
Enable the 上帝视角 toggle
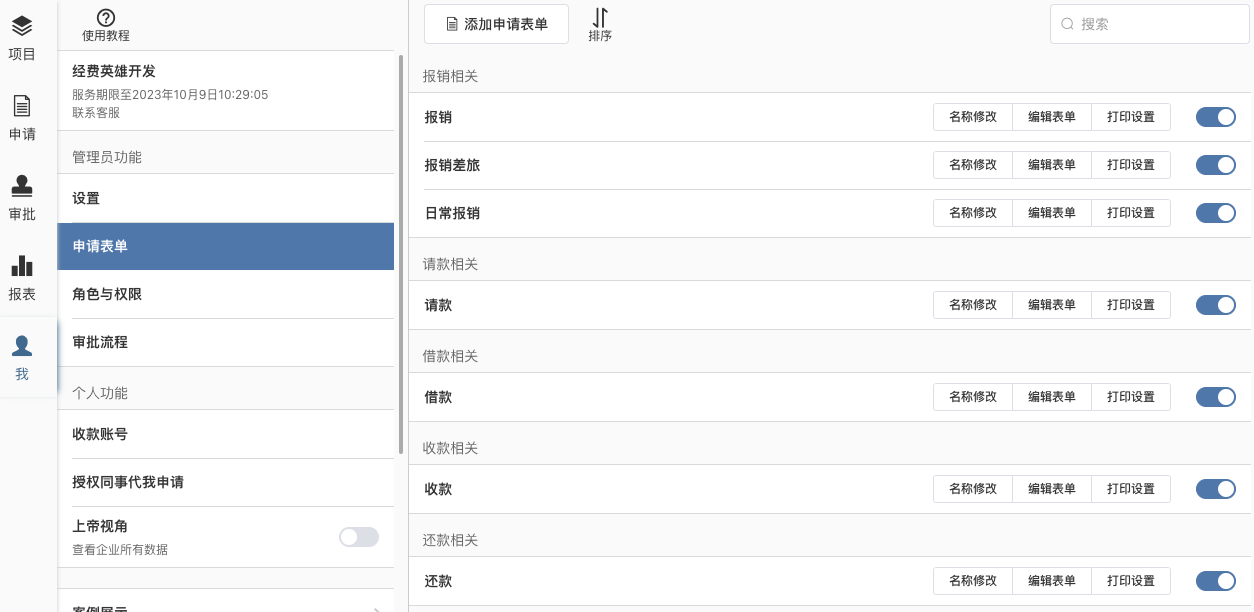click(x=359, y=537)
